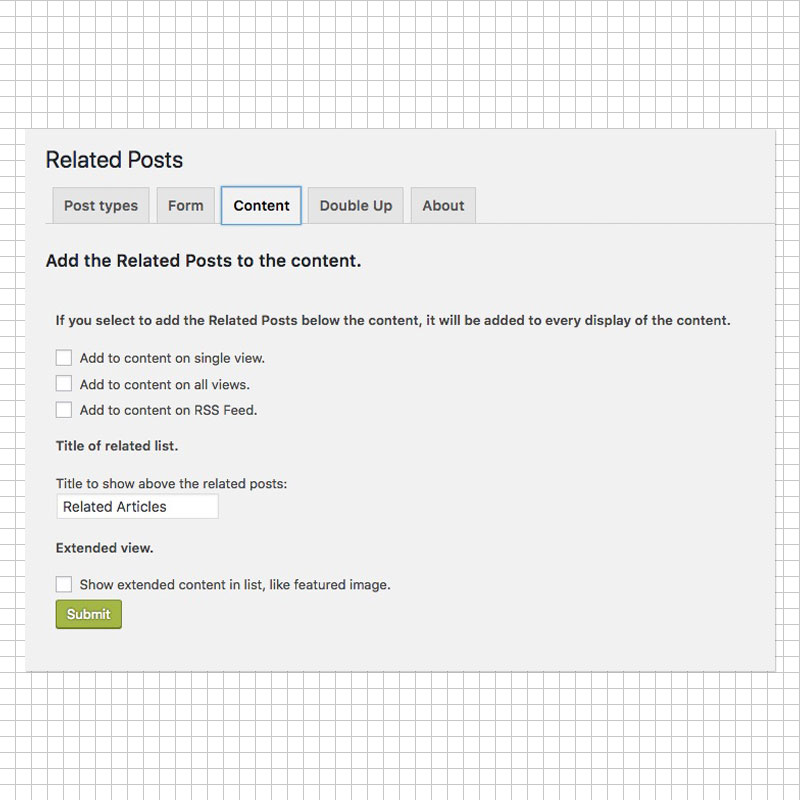Enable 'Add to content on single view'
Viewport: 800px width, 800px height.
(x=64, y=357)
